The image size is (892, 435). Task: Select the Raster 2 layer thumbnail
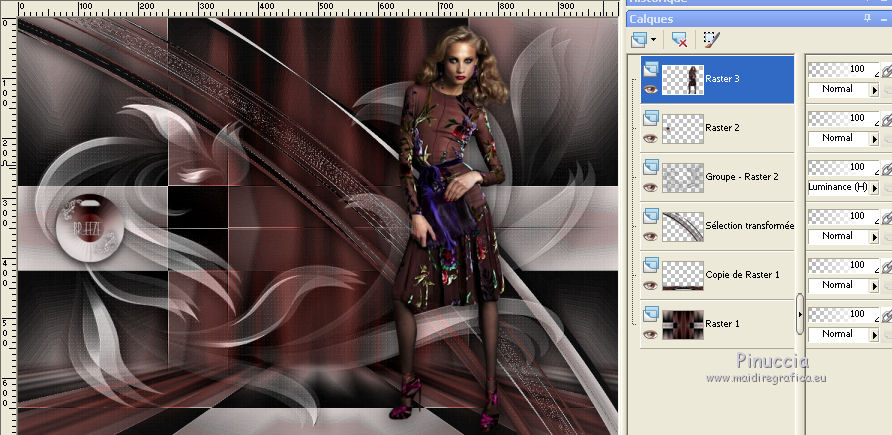[x=683, y=129]
